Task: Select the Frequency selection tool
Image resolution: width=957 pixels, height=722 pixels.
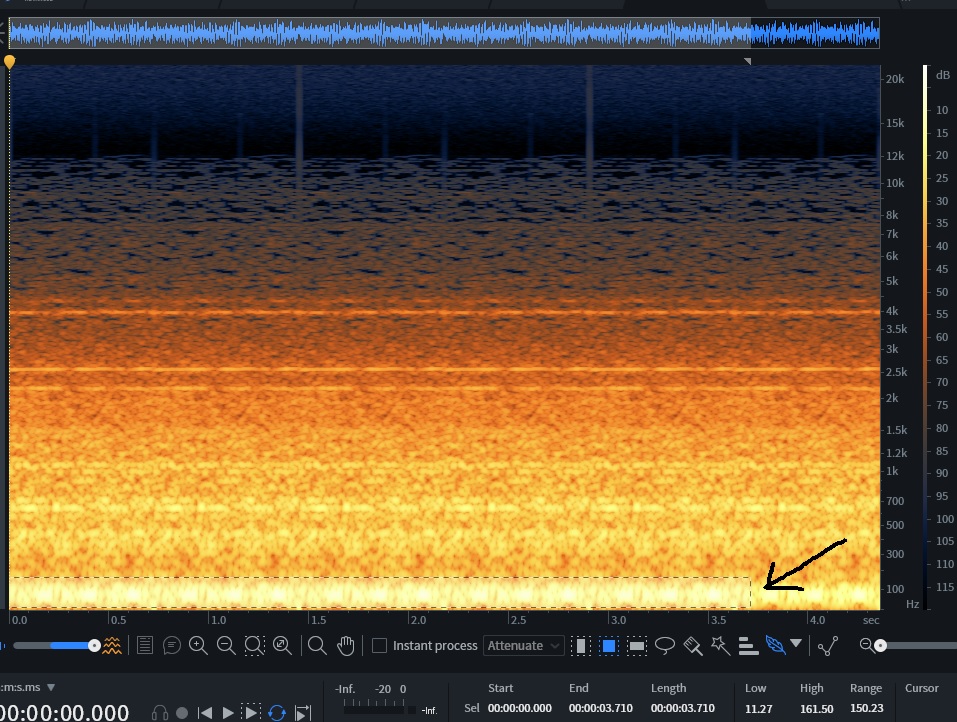Action: coord(637,646)
